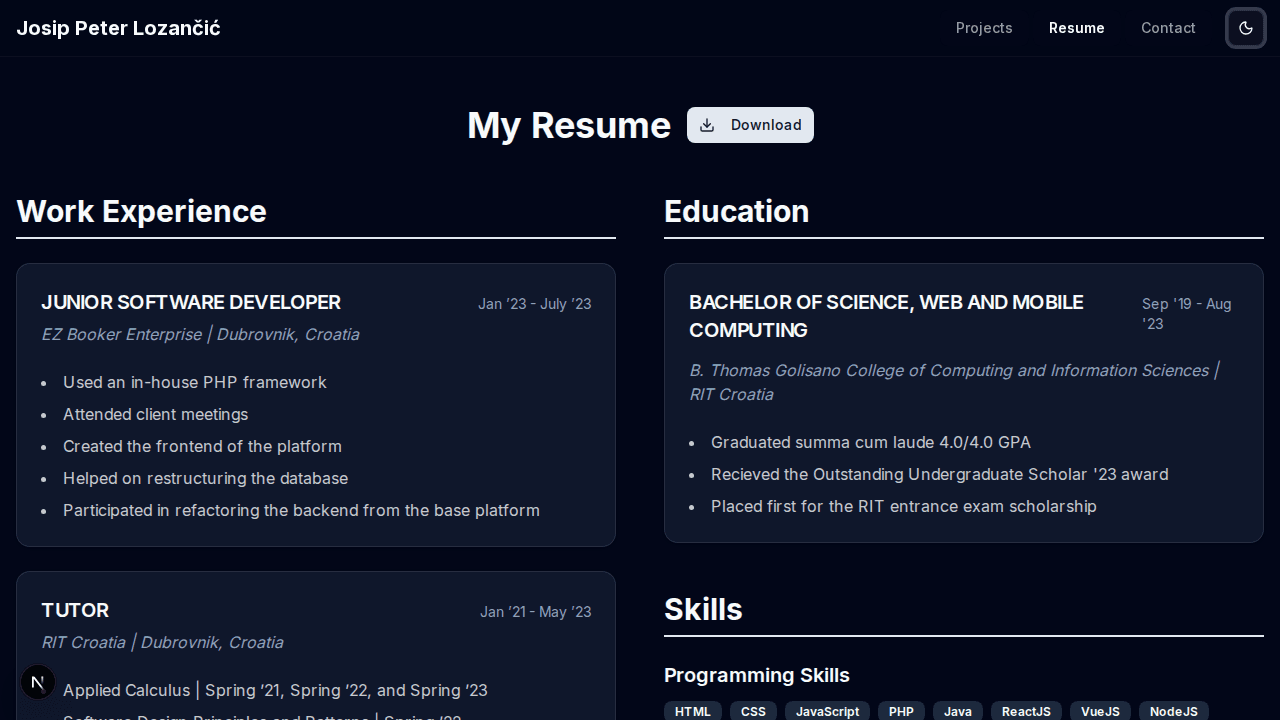Click the Josip Peter Lozančić site title
The image size is (1280, 720).
(x=118, y=28)
